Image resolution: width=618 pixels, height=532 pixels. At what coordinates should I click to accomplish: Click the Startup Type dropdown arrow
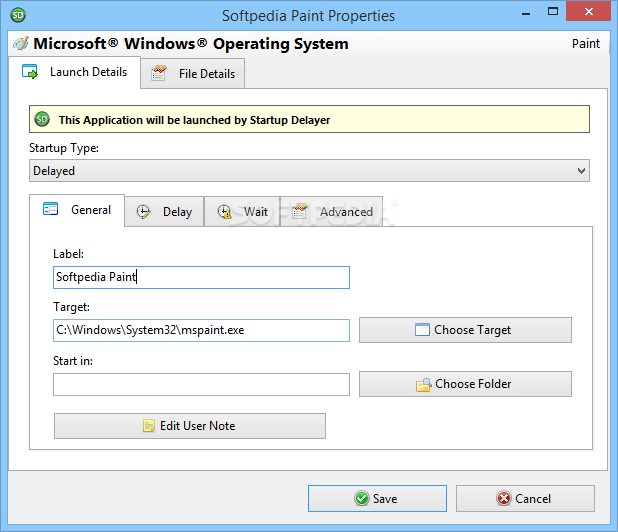[581, 171]
